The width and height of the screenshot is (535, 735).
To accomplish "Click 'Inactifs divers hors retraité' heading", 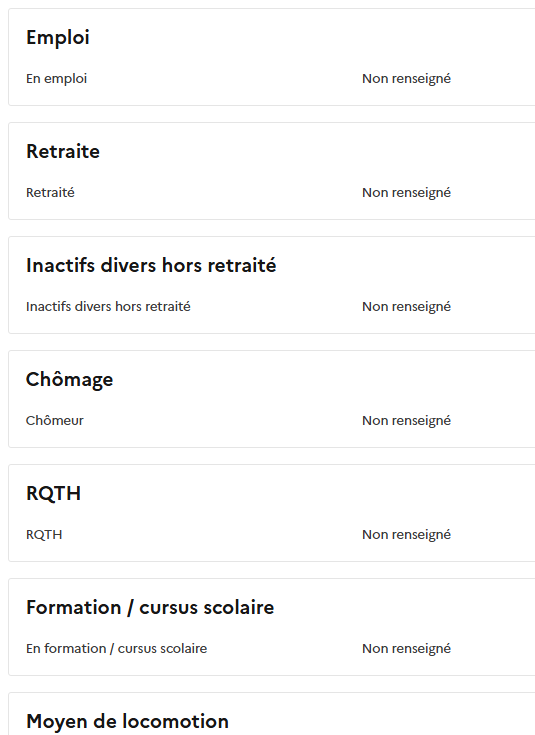I will 151,265.
